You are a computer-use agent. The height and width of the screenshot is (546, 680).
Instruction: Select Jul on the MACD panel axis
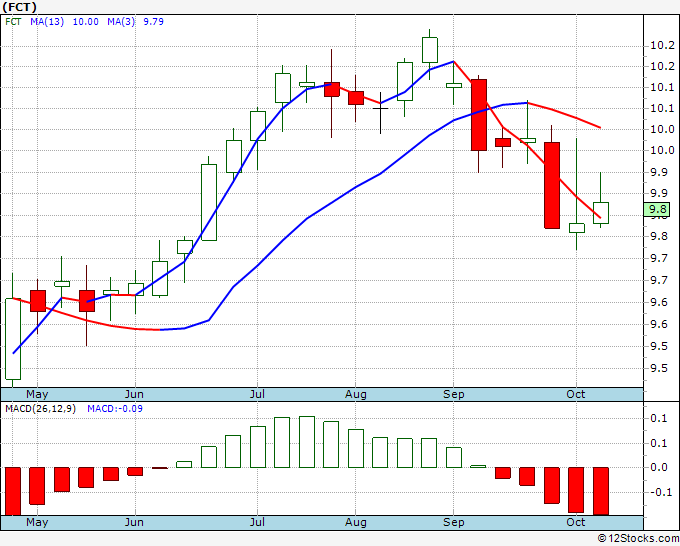(257, 522)
